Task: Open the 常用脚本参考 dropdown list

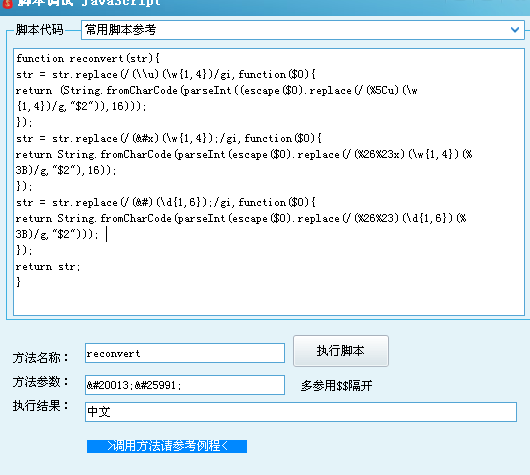Action: click(303, 30)
